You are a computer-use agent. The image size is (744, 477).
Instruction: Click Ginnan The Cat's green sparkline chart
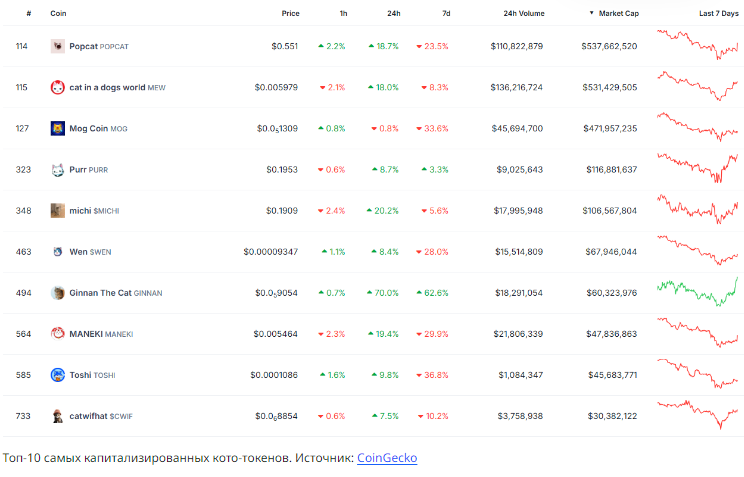coord(698,292)
